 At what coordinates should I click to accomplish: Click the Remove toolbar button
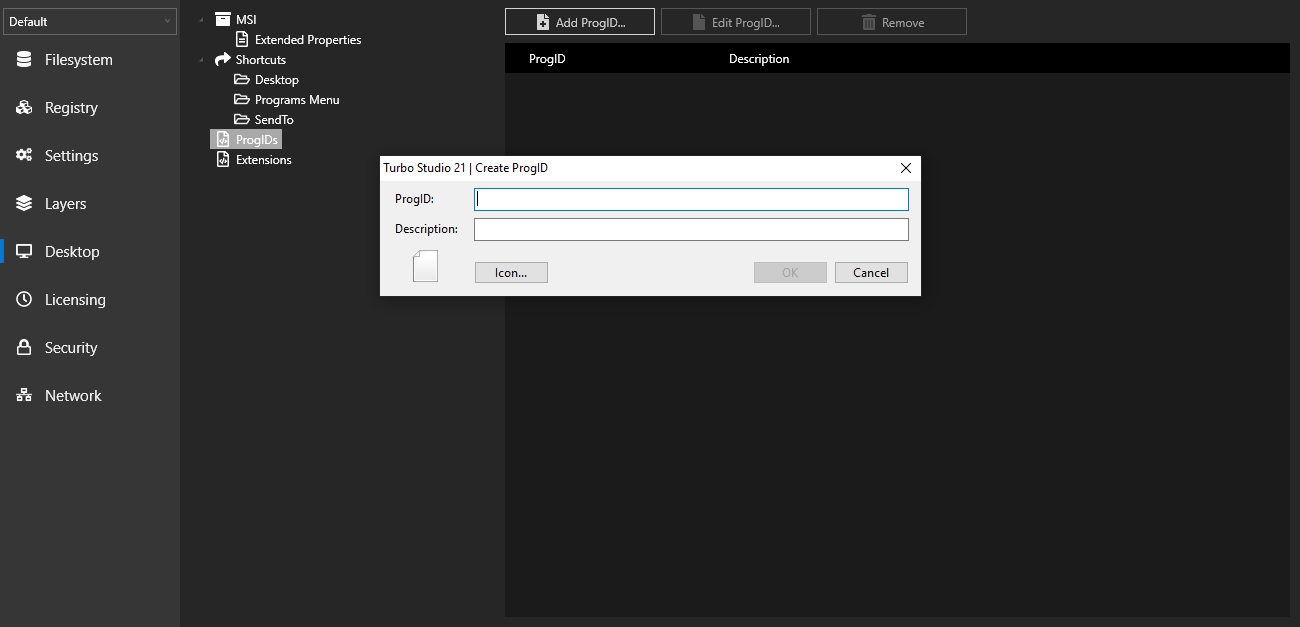pyautogui.click(x=892, y=22)
